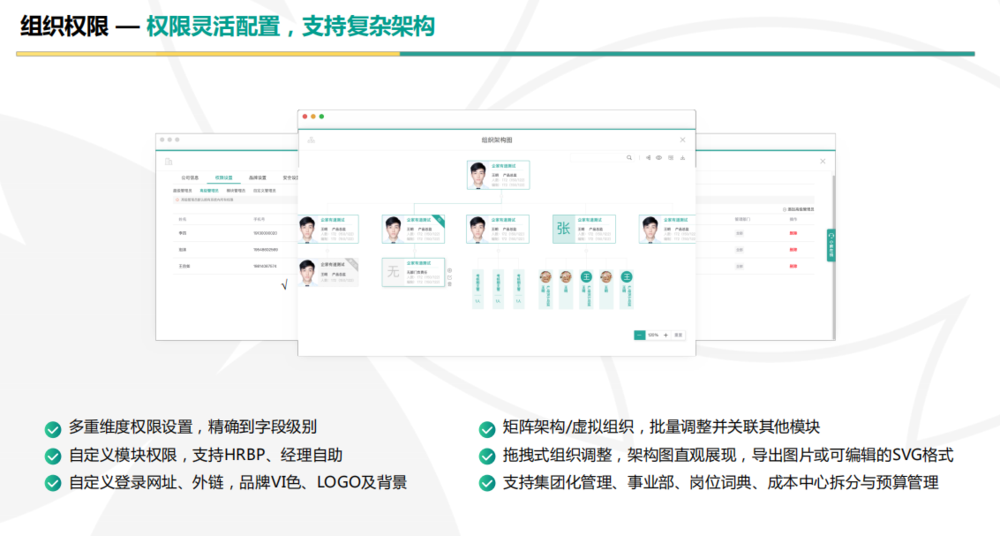Click the search magnifier icon in org chart
The height and width of the screenshot is (536, 1000).
629,158
